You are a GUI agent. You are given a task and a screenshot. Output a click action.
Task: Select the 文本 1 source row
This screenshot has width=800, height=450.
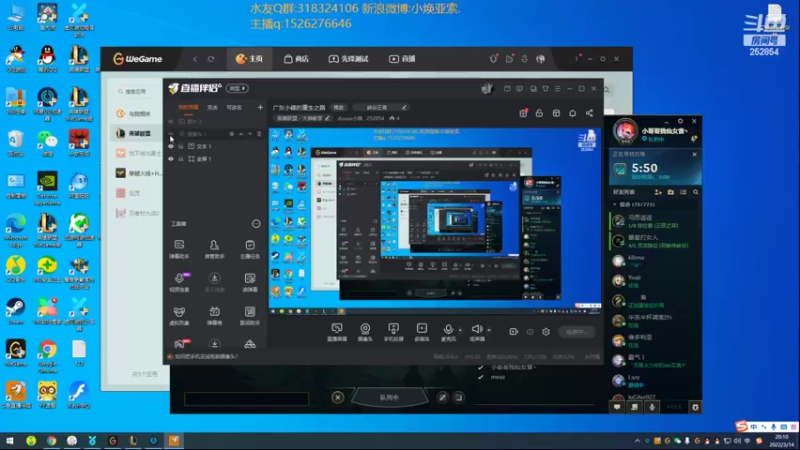[x=215, y=146]
